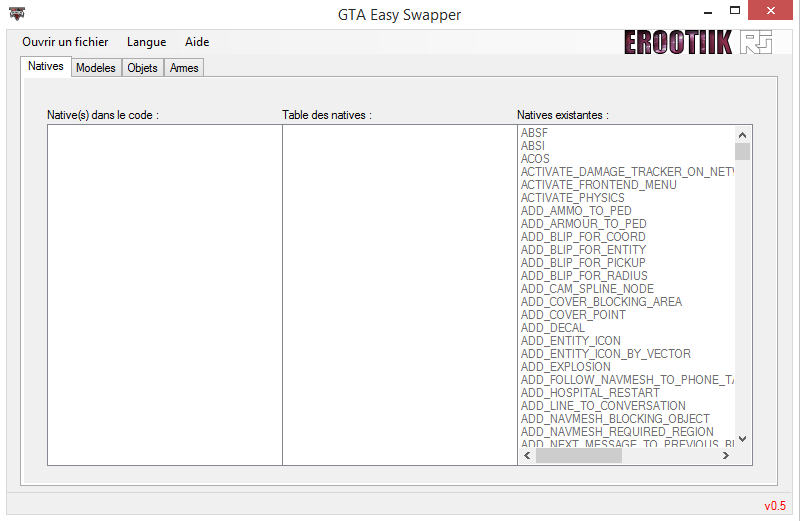Select ADD_NAVMESH_BLOCKING_OBJECT entry
The height and width of the screenshot is (521, 800).
615,419
